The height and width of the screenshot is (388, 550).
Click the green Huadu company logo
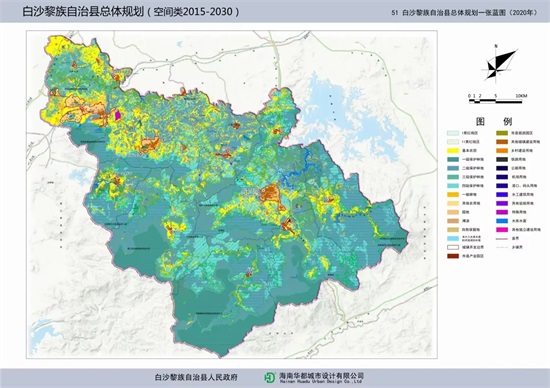[270, 377]
